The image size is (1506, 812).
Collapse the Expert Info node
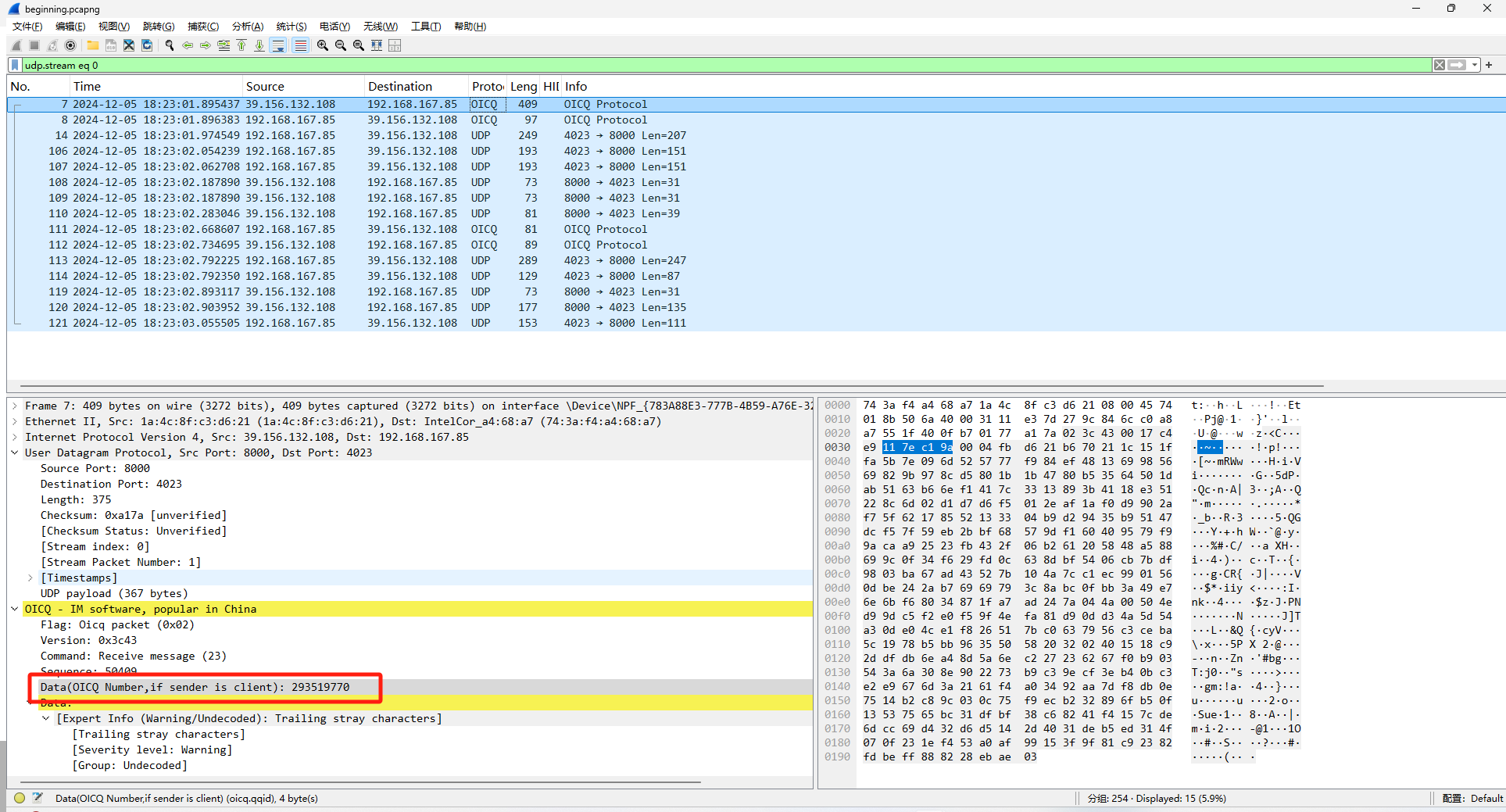(46, 718)
